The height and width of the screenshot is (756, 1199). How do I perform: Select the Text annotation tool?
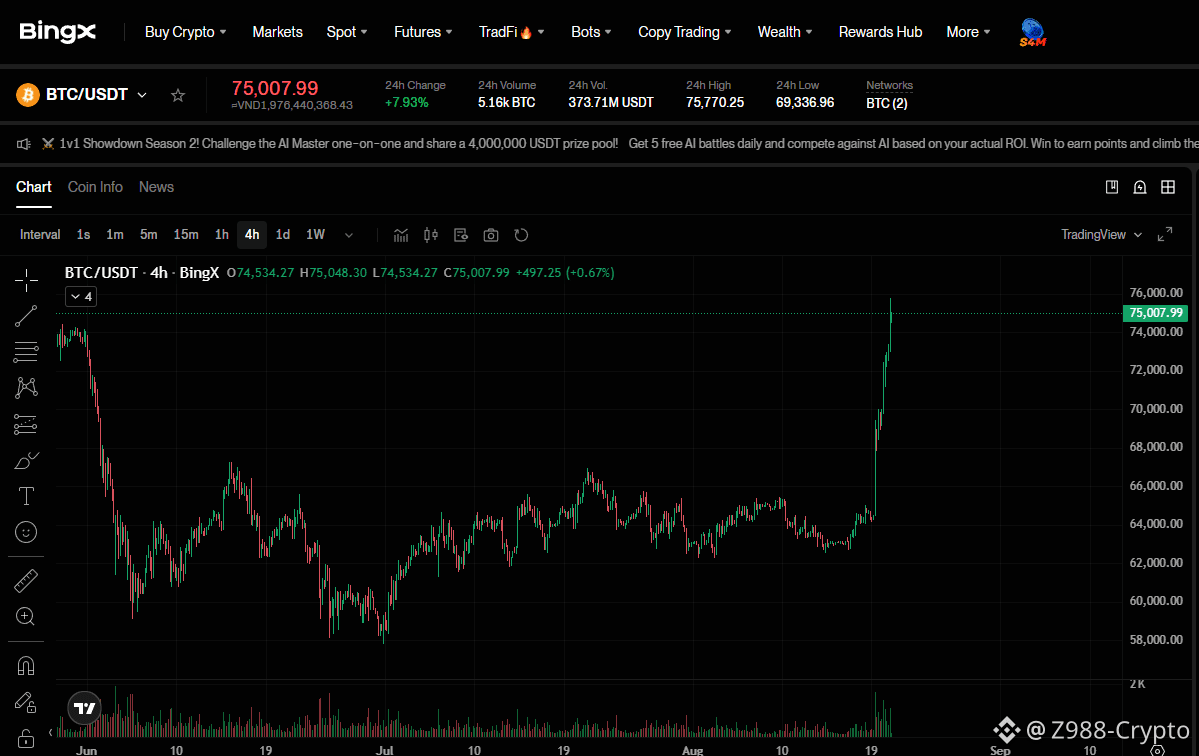click(x=26, y=496)
